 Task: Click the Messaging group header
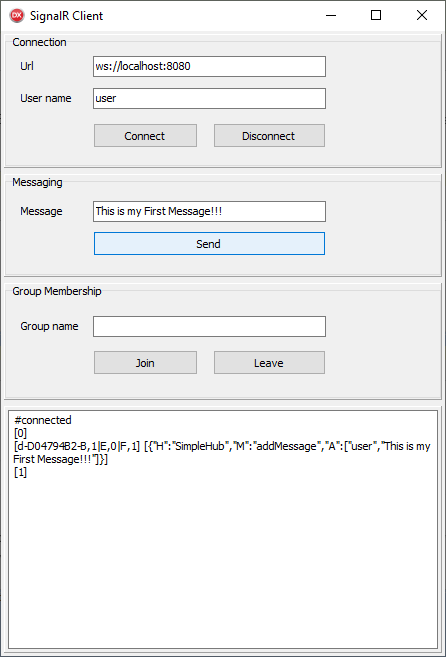pos(37,182)
